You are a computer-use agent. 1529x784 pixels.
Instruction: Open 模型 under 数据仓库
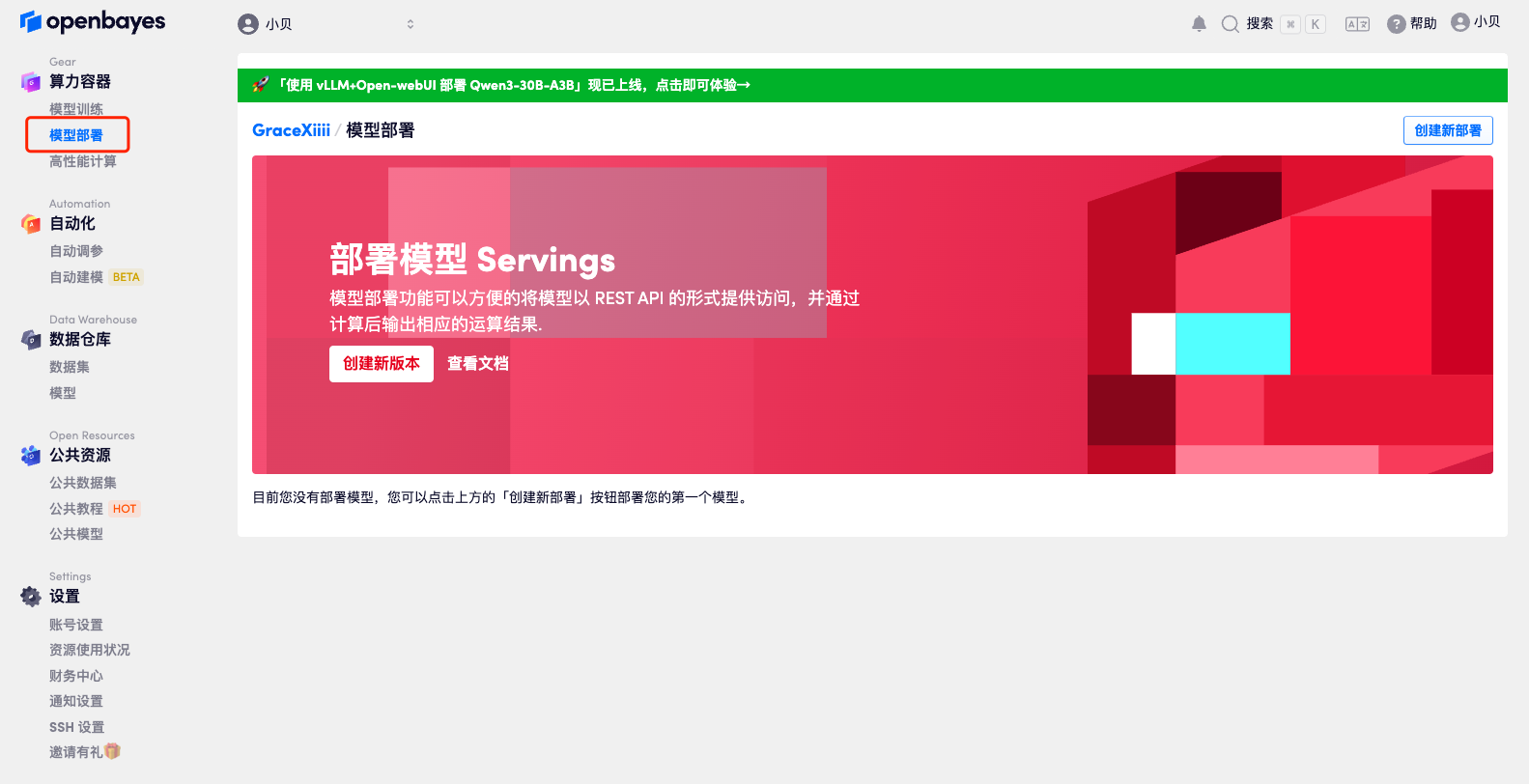point(63,393)
